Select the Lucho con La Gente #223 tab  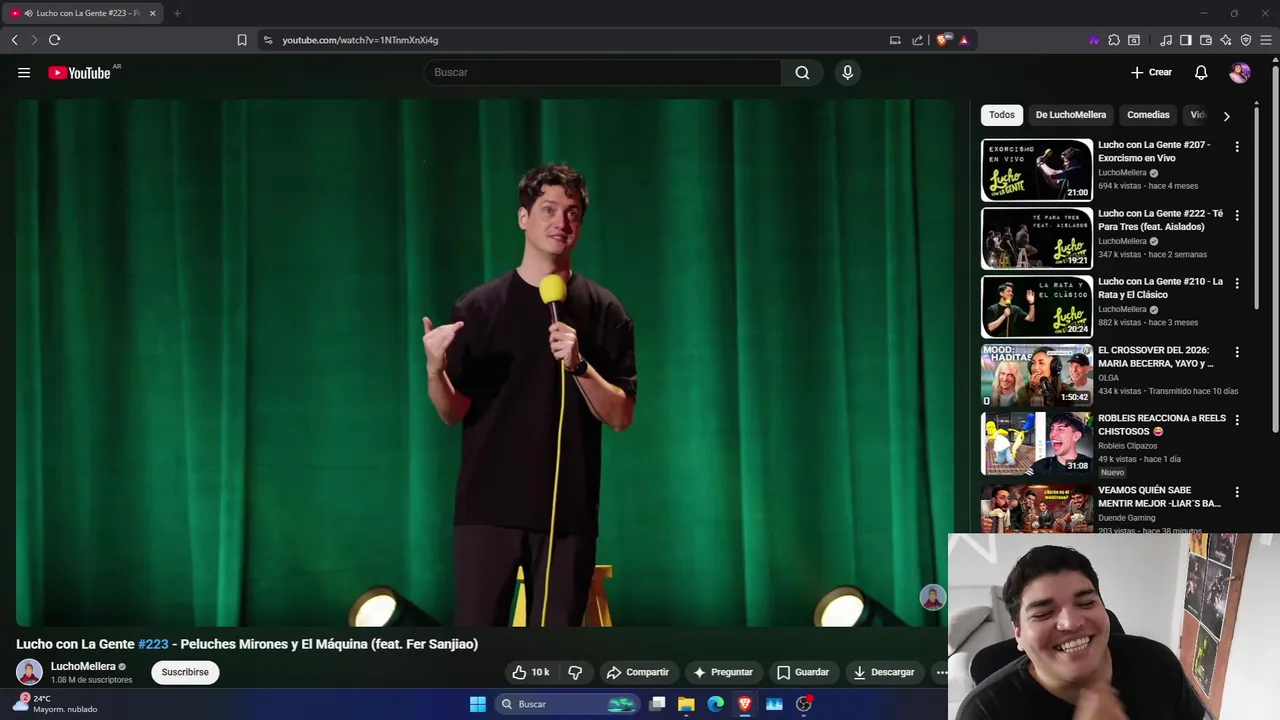(x=82, y=13)
